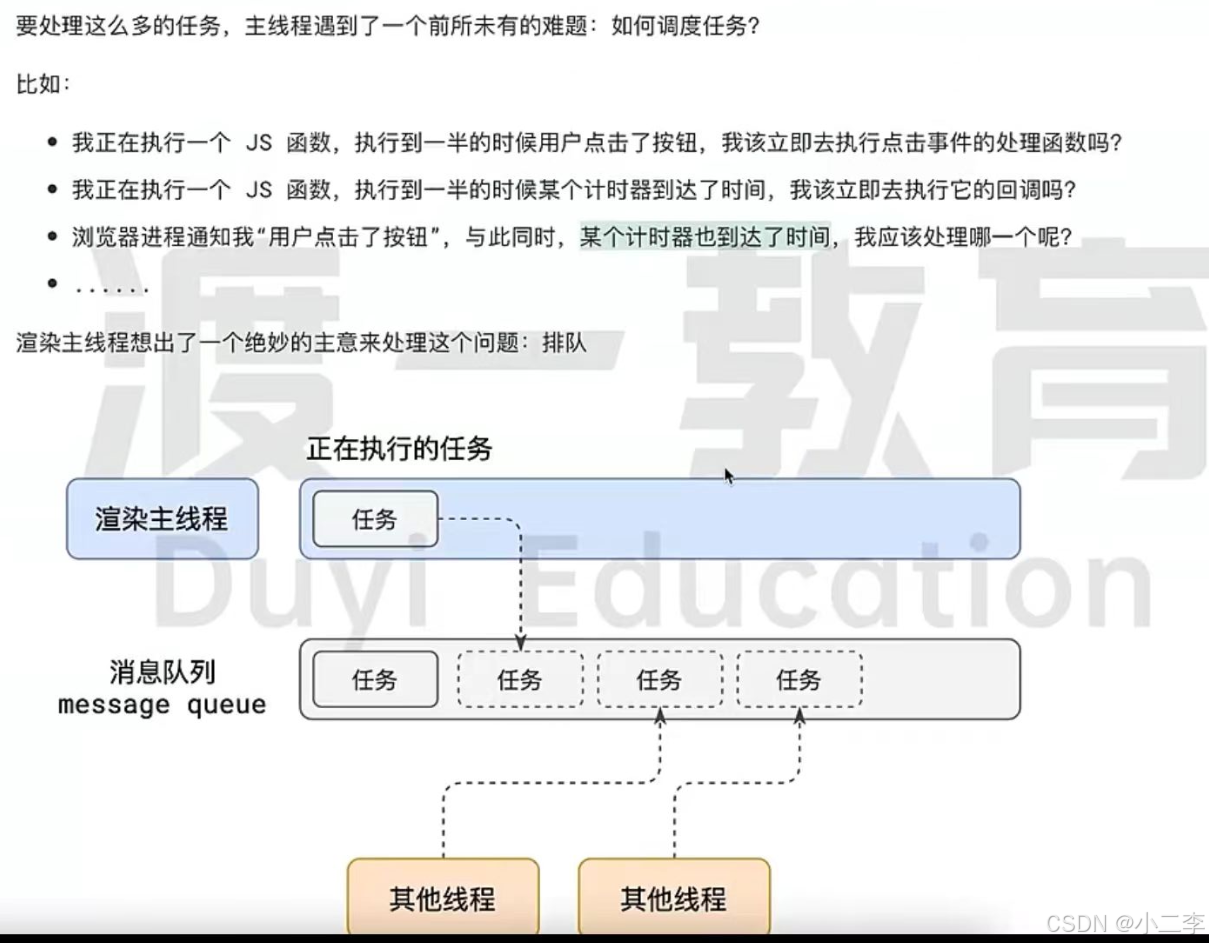Viewport: 1209px width, 943px height.
Task: Click the bullet starting 浏览器进程通知我
Action: coord(572,238)
